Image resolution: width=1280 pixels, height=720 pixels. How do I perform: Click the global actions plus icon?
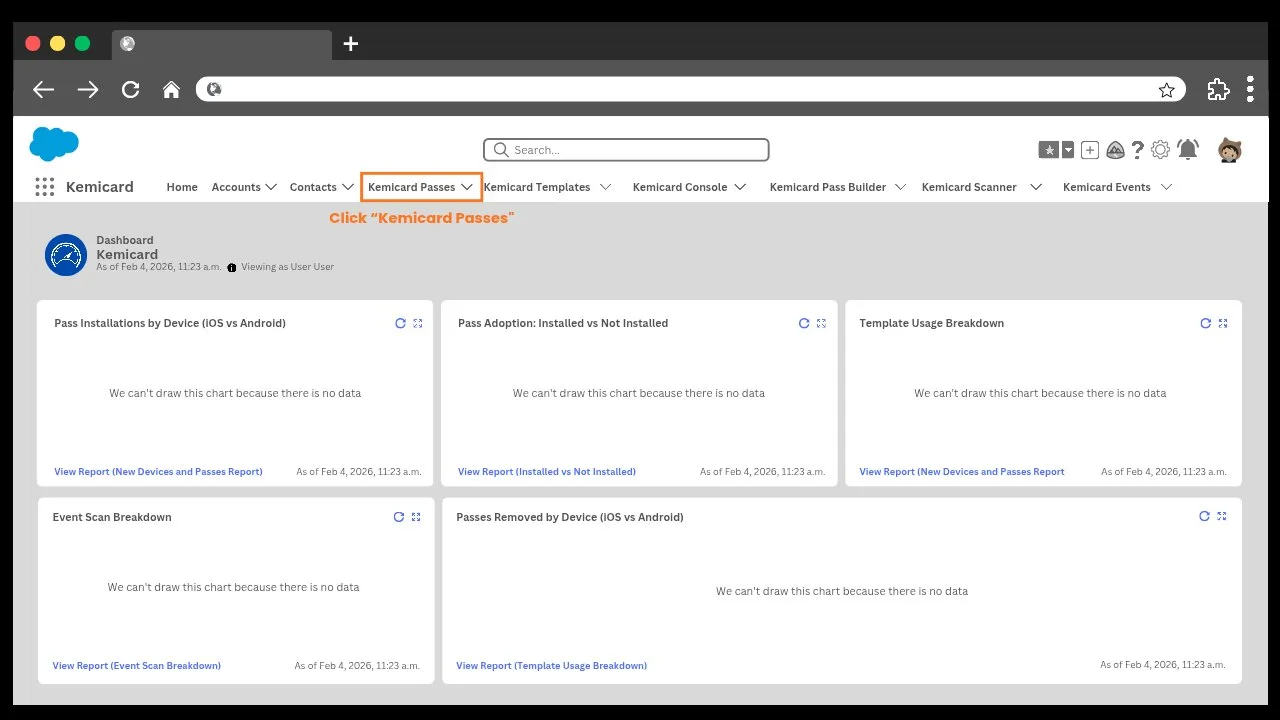click(1090, 150)
